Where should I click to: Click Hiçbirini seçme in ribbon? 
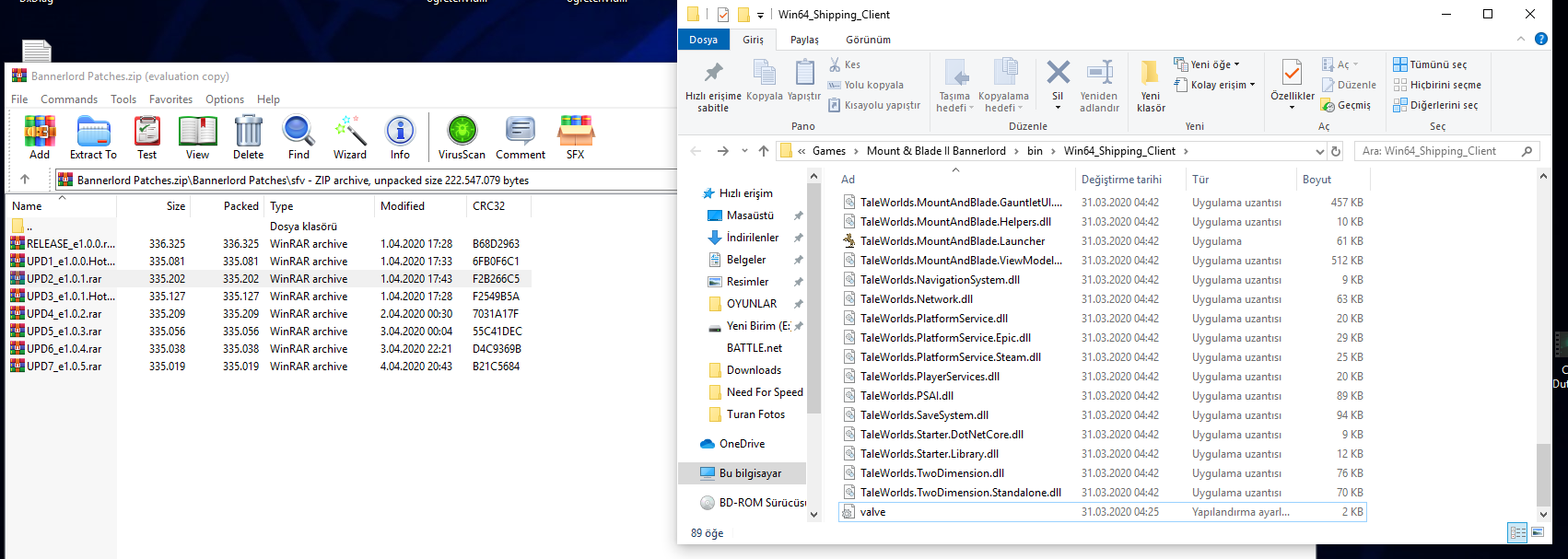1437,85
